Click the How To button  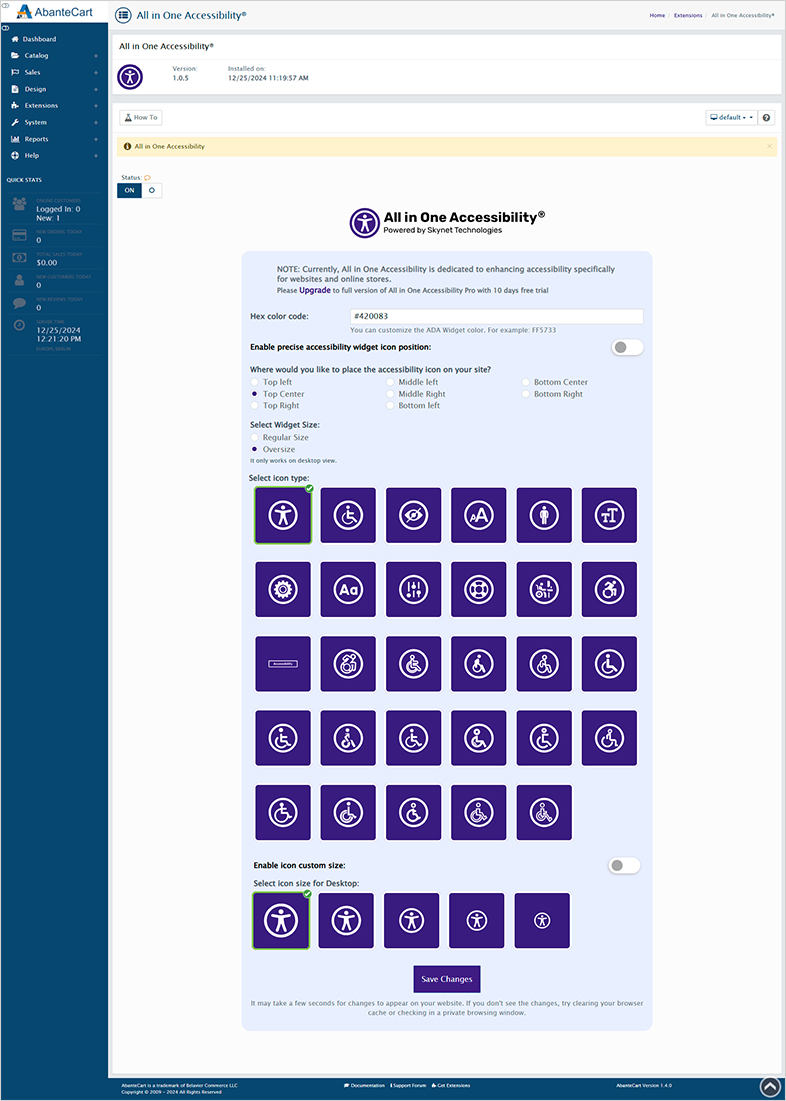point(140,117)
